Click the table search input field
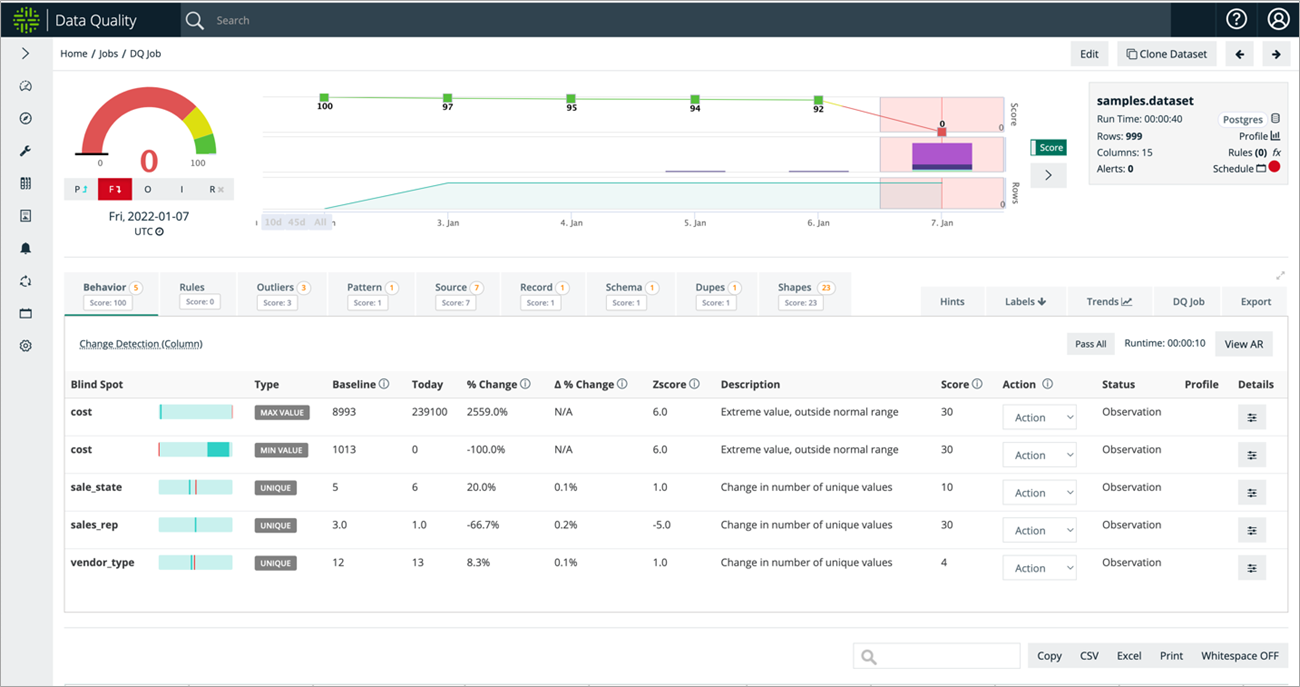 coord(936,656)
